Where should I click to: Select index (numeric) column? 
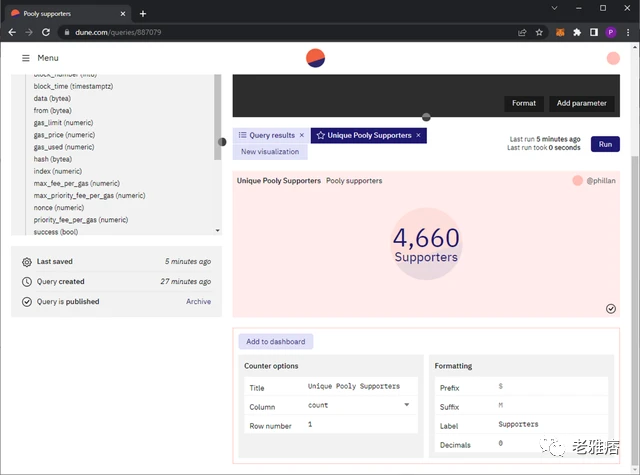point(58,171)
